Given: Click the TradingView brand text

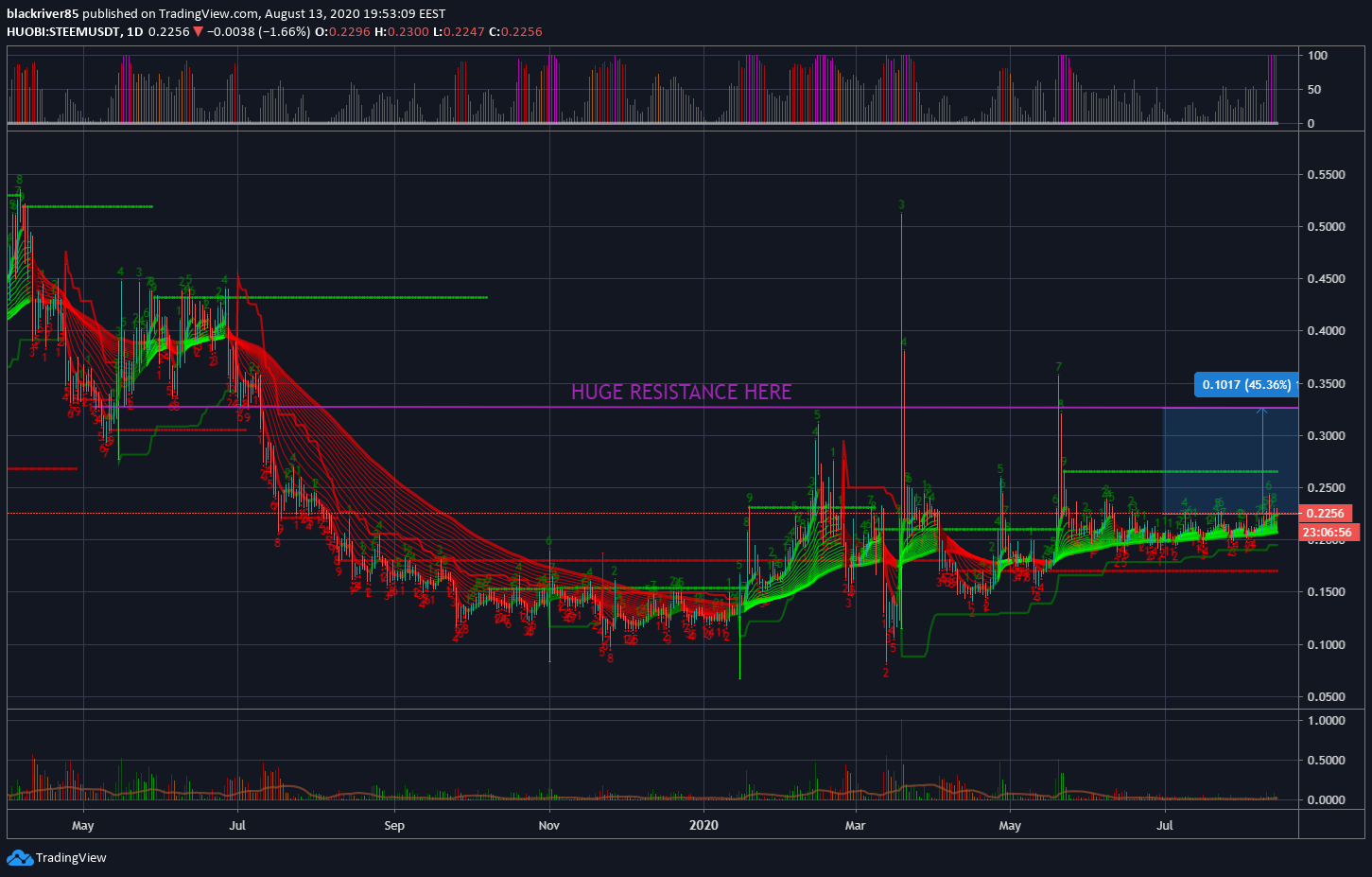Looking at the screenshot, I should [71, 858].
